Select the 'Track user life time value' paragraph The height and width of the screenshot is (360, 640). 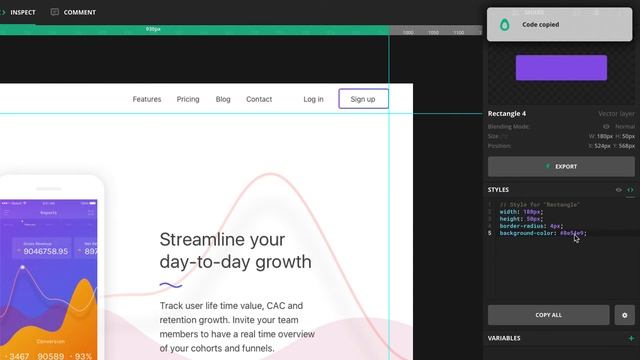click(x=237, y=327)
